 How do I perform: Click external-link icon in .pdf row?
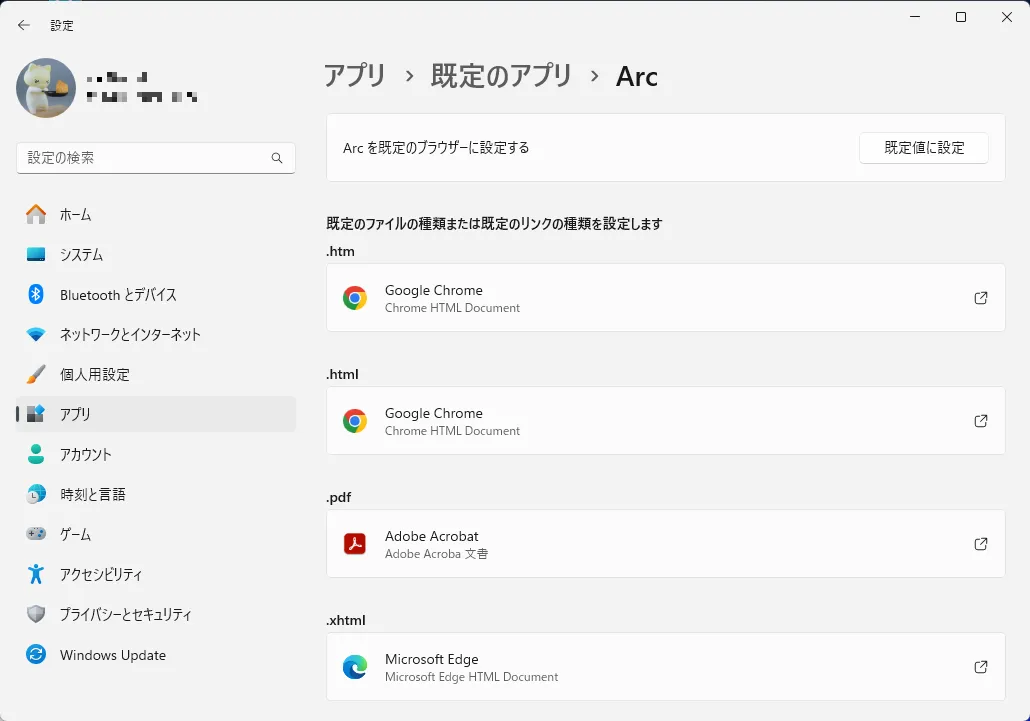981,544
